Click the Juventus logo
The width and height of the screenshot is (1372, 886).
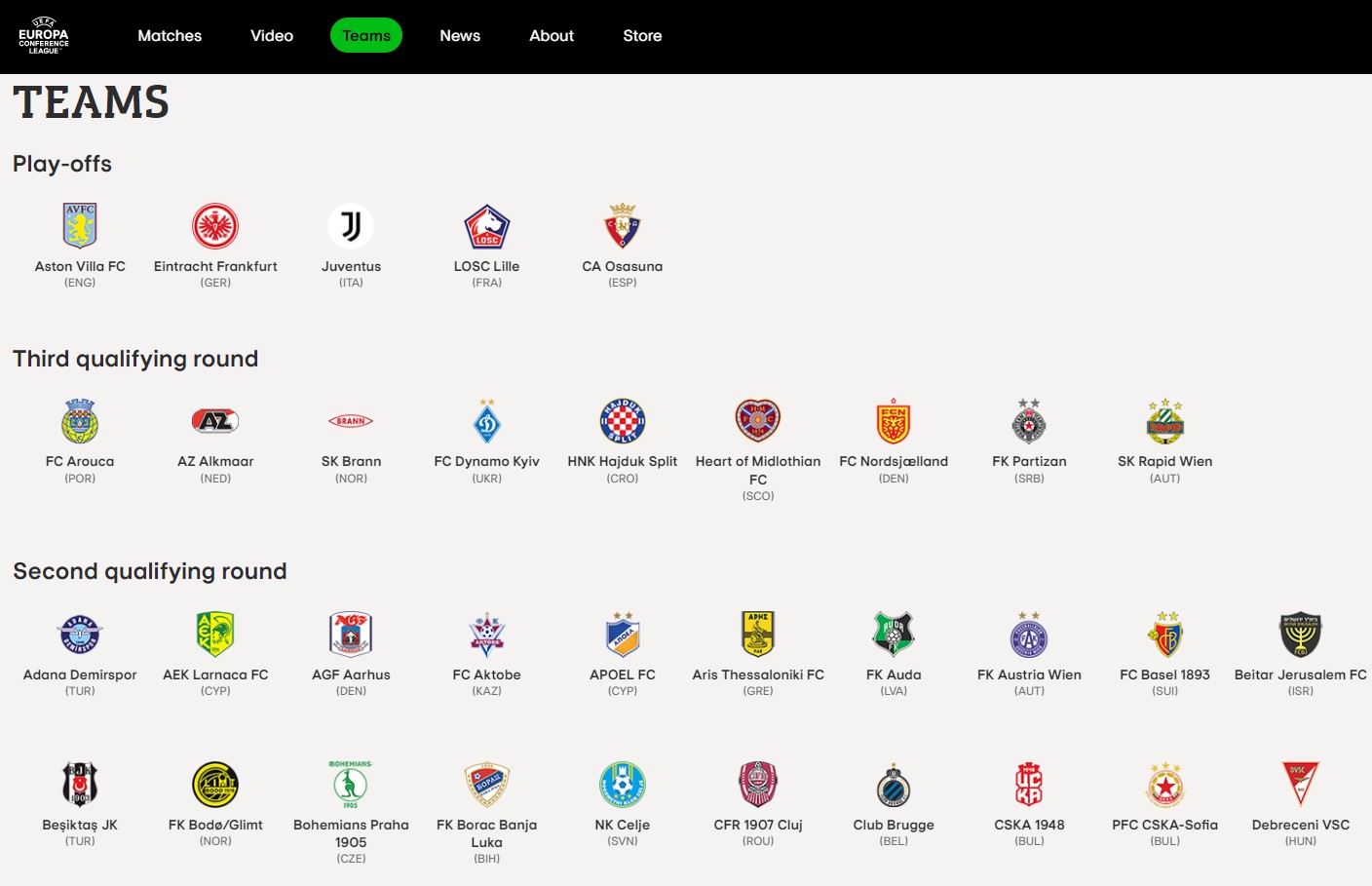[x=351, y=226]
